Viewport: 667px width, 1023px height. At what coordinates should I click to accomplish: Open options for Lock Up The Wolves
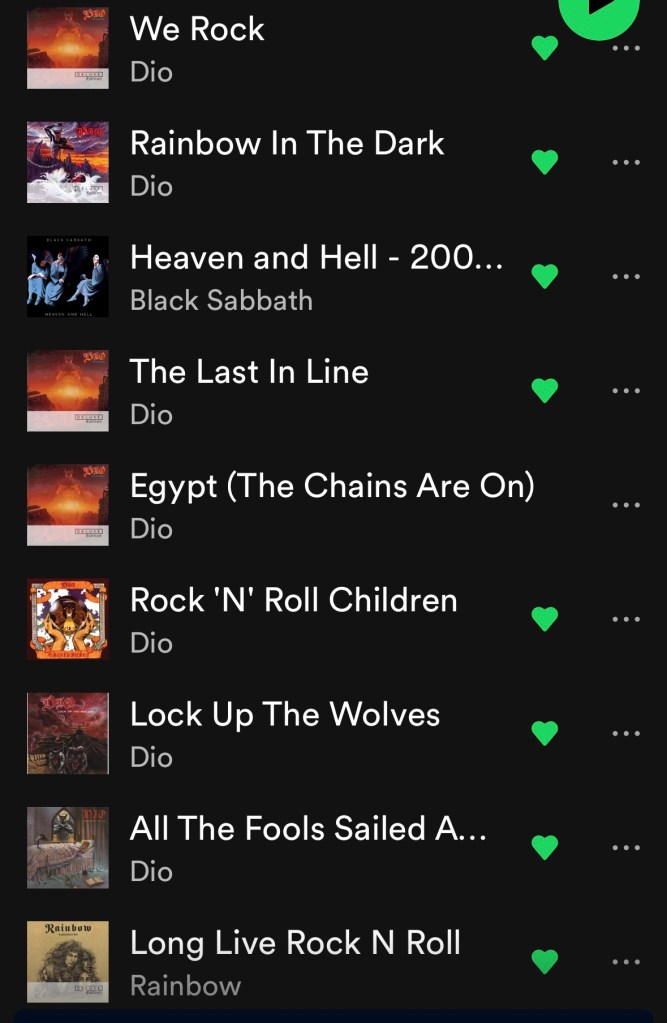click(x=626, y=733)
